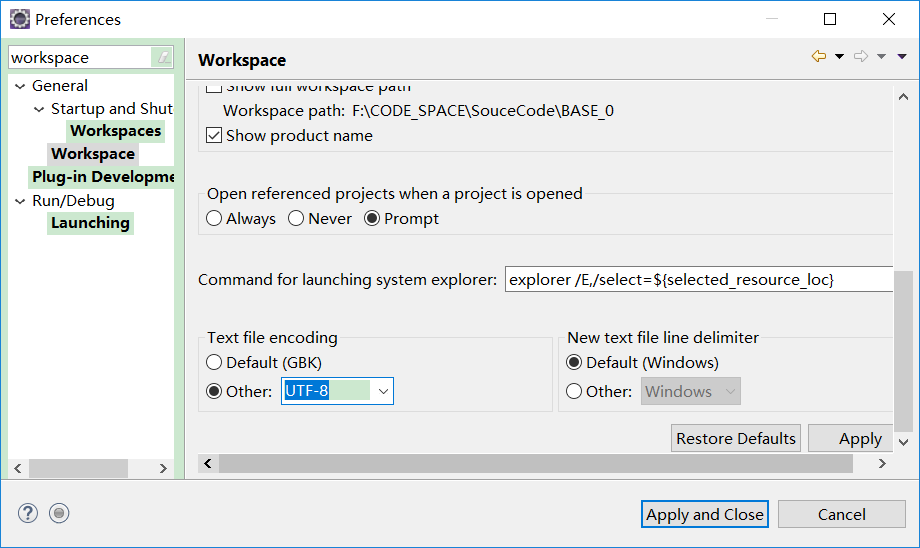Open the UTF-8 encoding dropdown
Viewport: 920px width, 548px height.
click(x=383, y=391)
